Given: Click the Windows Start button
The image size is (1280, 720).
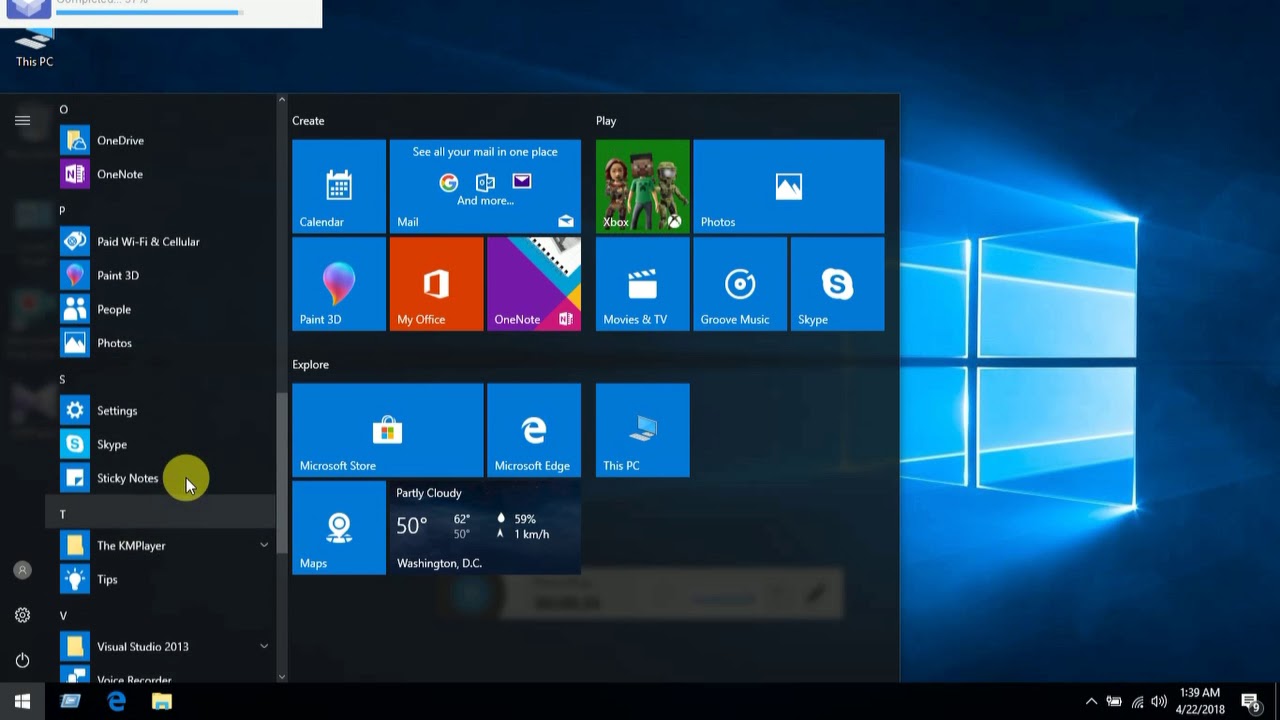Looking at the screenshot, I should (22, 702).
